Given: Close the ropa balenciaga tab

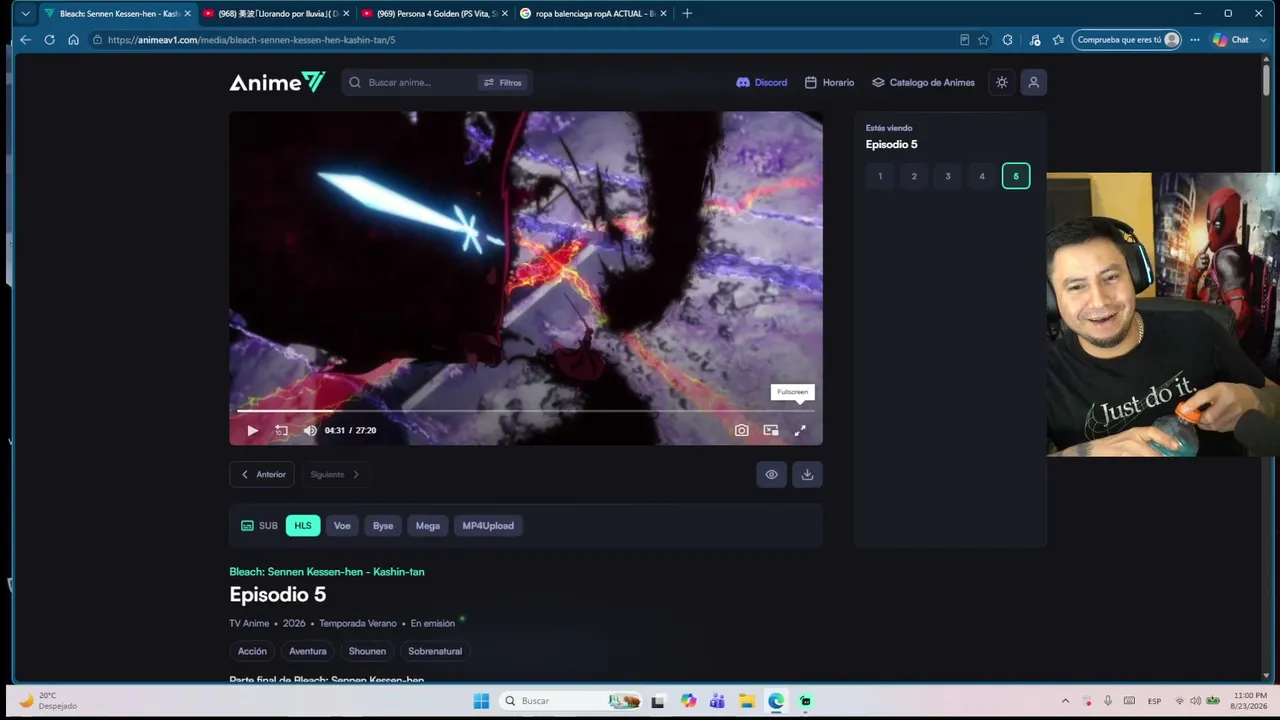Looking at the screenshot, I should (663, 14).
